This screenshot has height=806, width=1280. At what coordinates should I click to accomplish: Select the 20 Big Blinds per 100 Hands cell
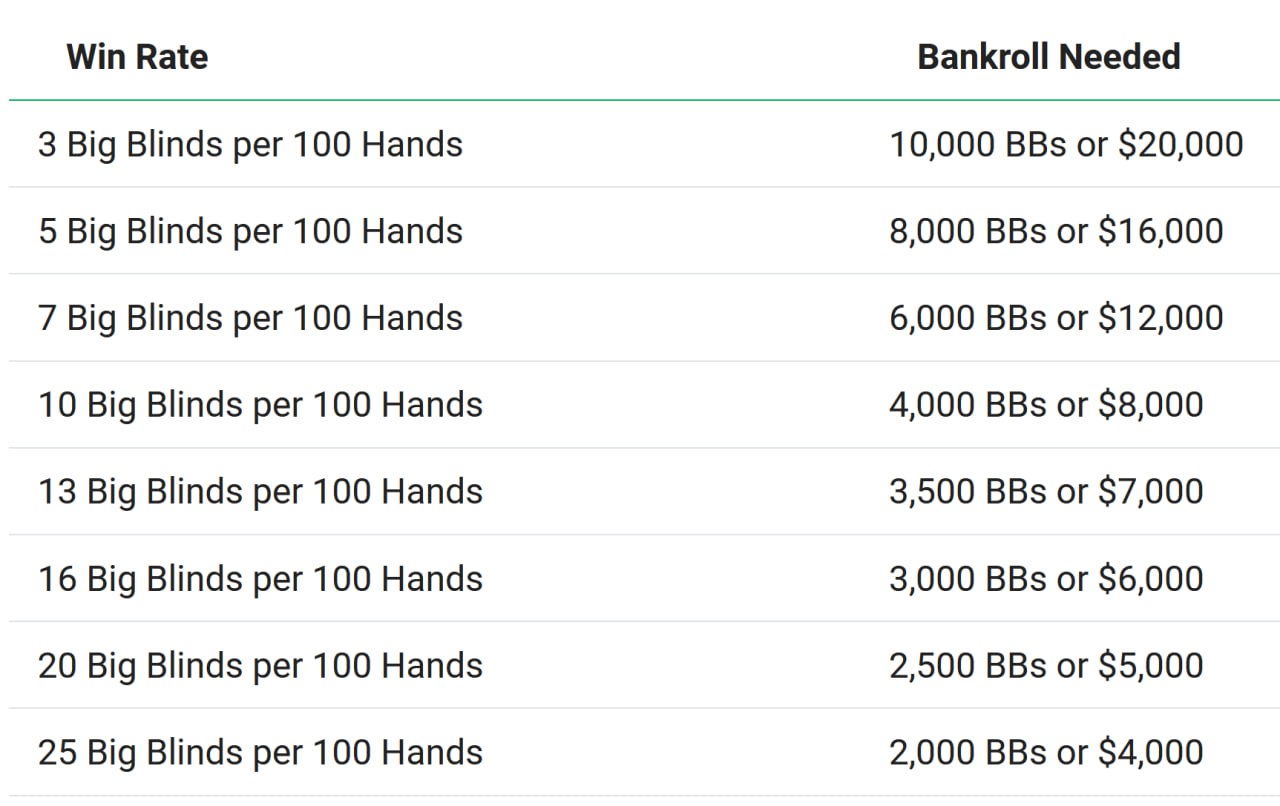[x=260, y=666]
